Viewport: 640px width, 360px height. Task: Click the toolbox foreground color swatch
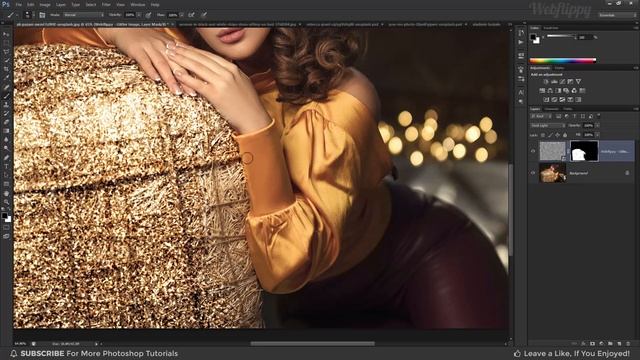click(4, 216)
